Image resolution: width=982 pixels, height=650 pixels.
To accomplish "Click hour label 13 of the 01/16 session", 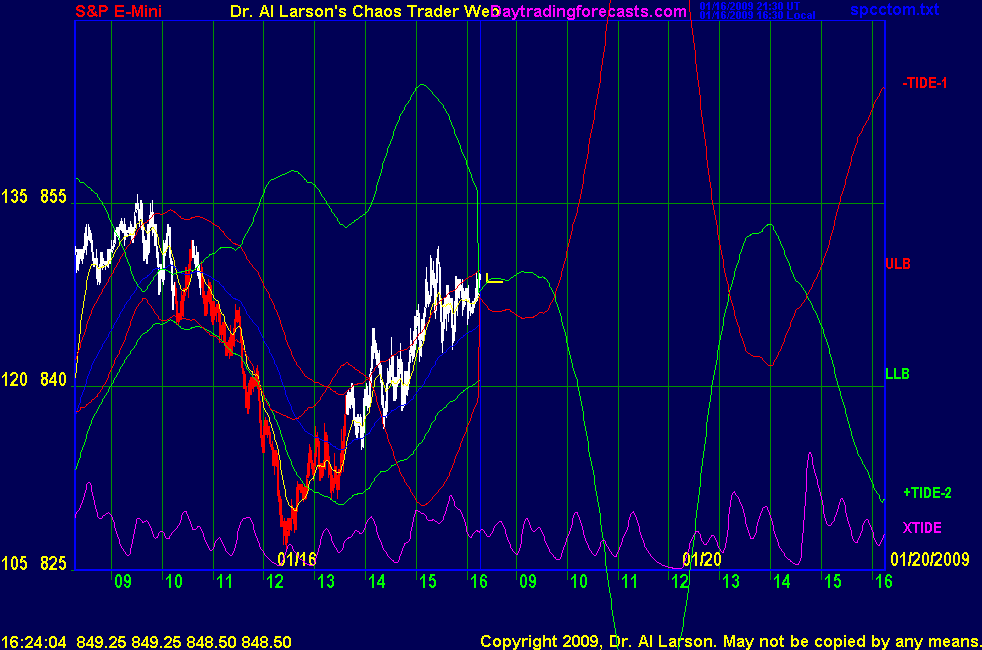I will (326, 582).
